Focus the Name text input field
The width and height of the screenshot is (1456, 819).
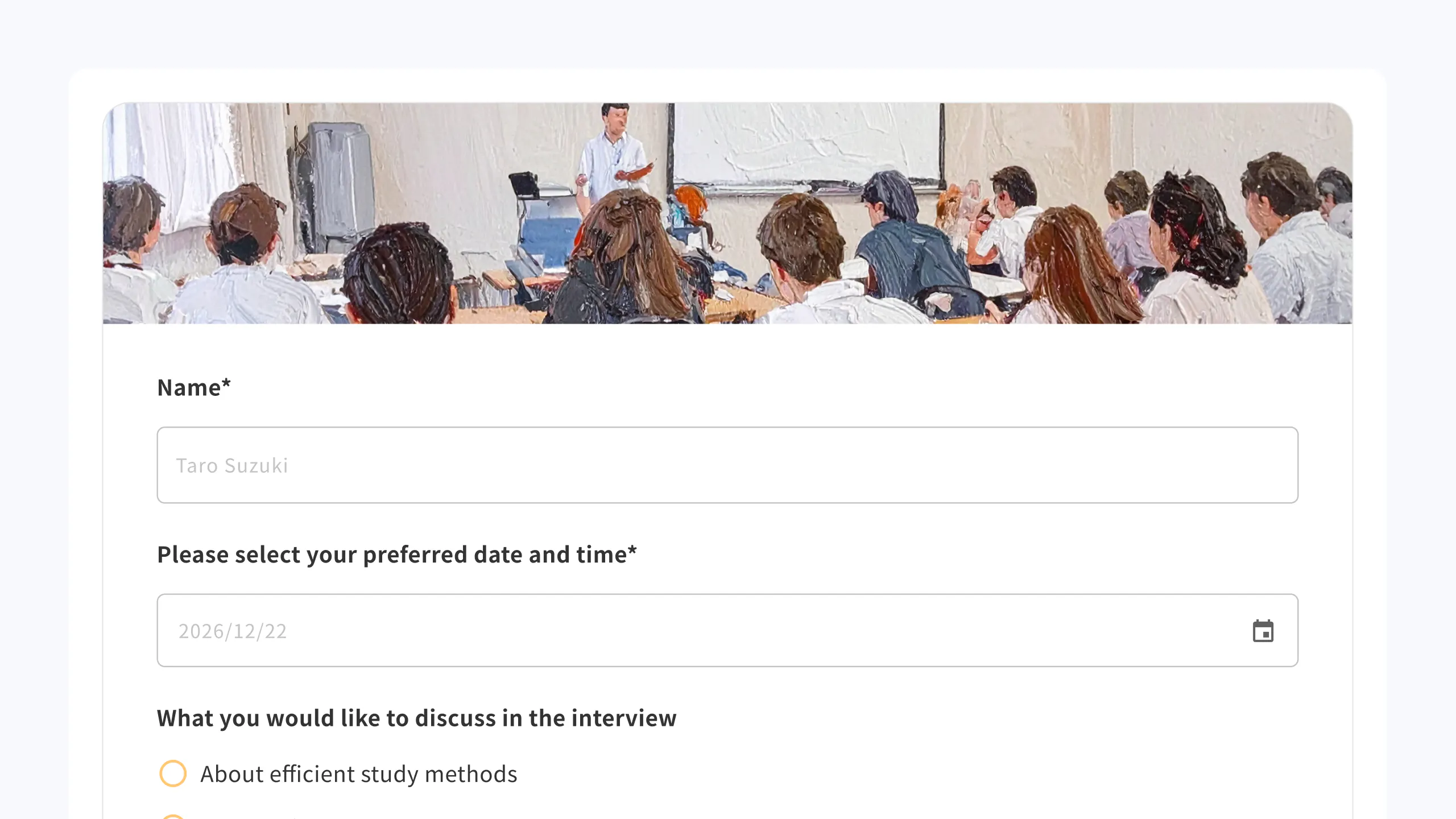pyautogui.click(x=727, y=465)
